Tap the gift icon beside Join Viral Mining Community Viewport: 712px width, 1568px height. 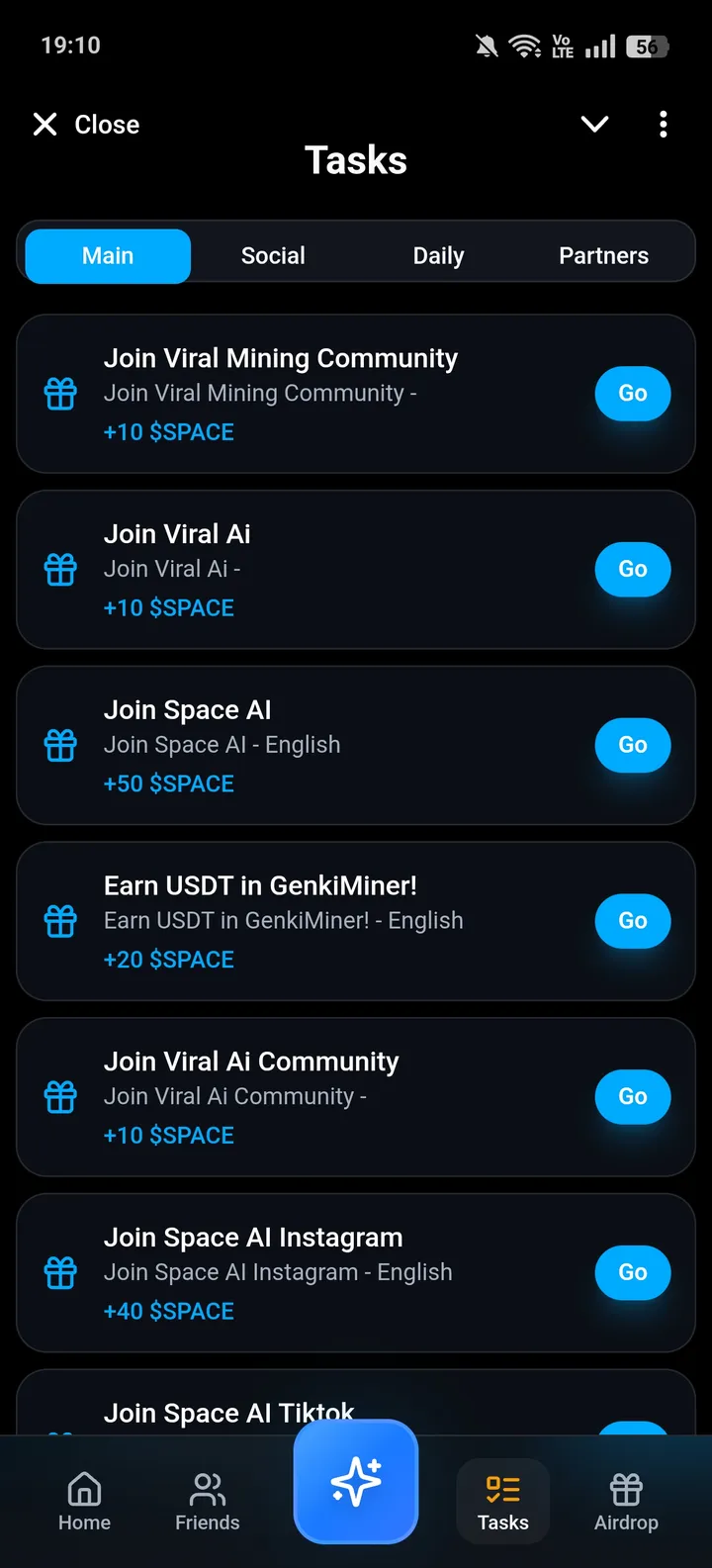coord(60,394)
